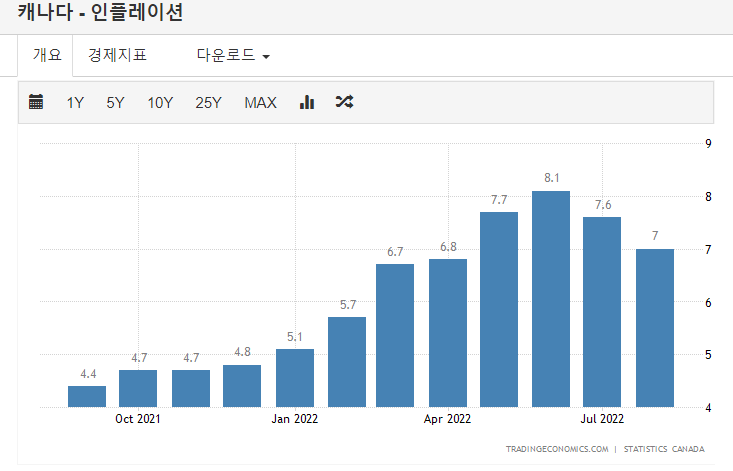Select the MAX time range
The image size is (733, 471).
click(260, 103)
